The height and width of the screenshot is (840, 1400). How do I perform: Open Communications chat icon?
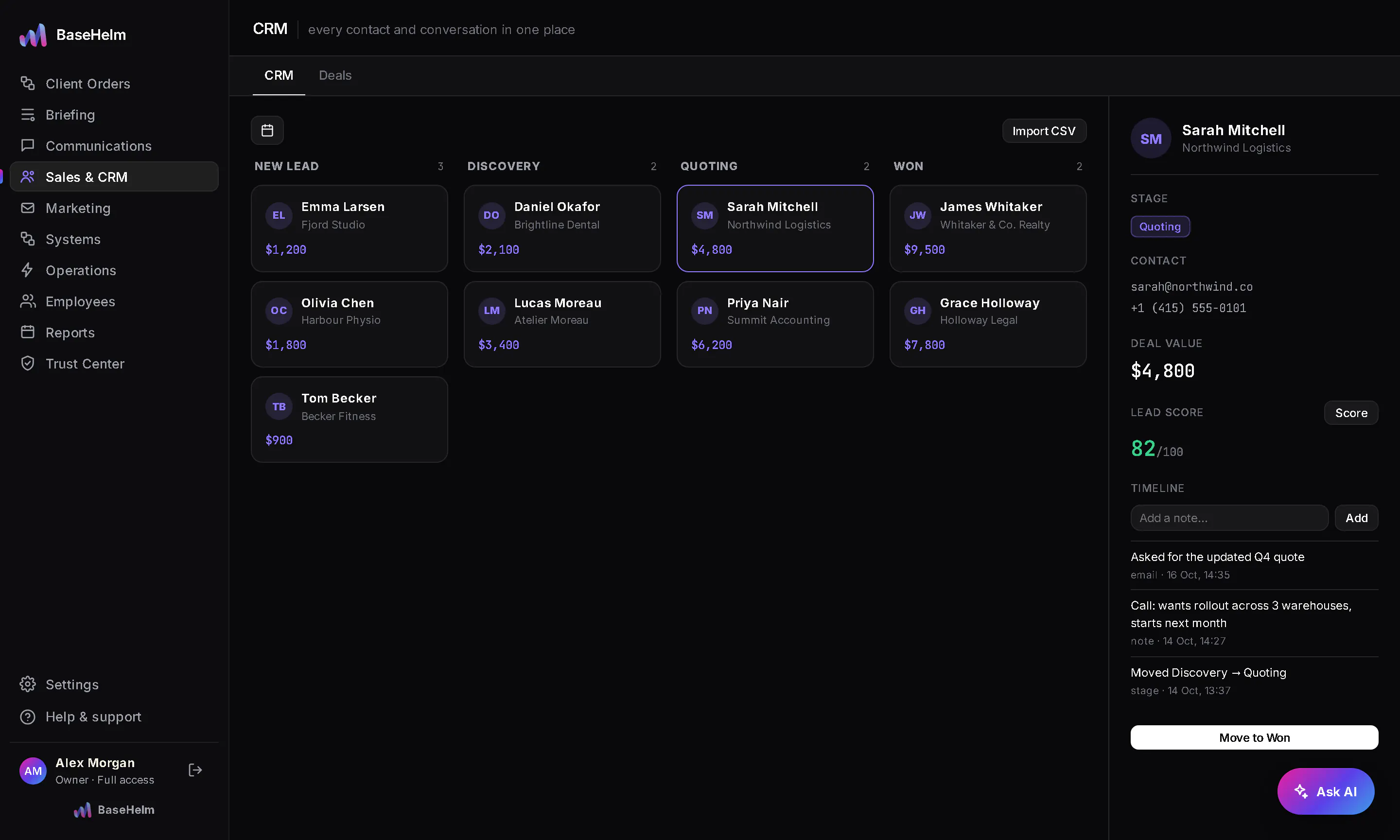click(27, 145)
